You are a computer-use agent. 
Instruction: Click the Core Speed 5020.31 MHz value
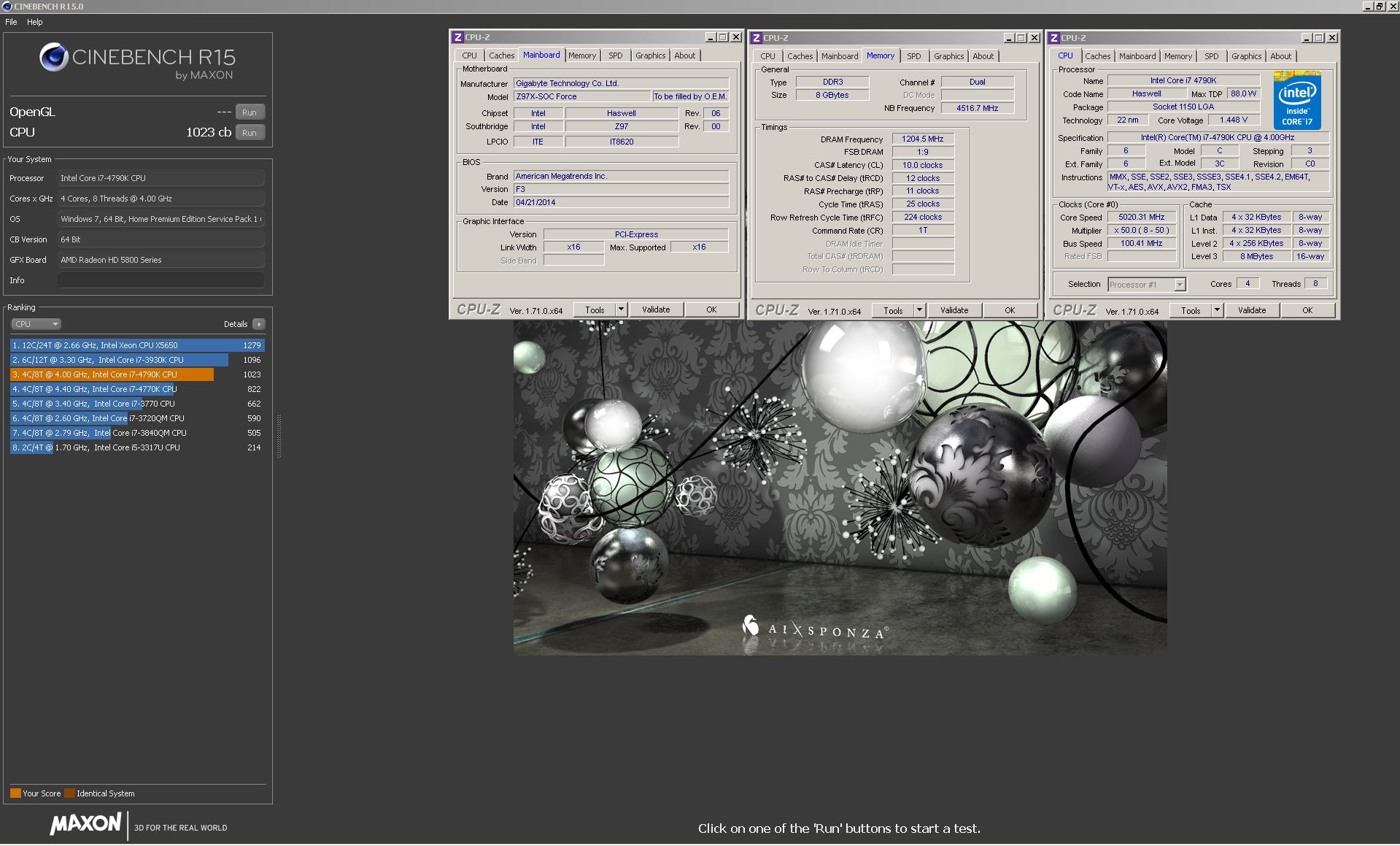click(1142, 217)
